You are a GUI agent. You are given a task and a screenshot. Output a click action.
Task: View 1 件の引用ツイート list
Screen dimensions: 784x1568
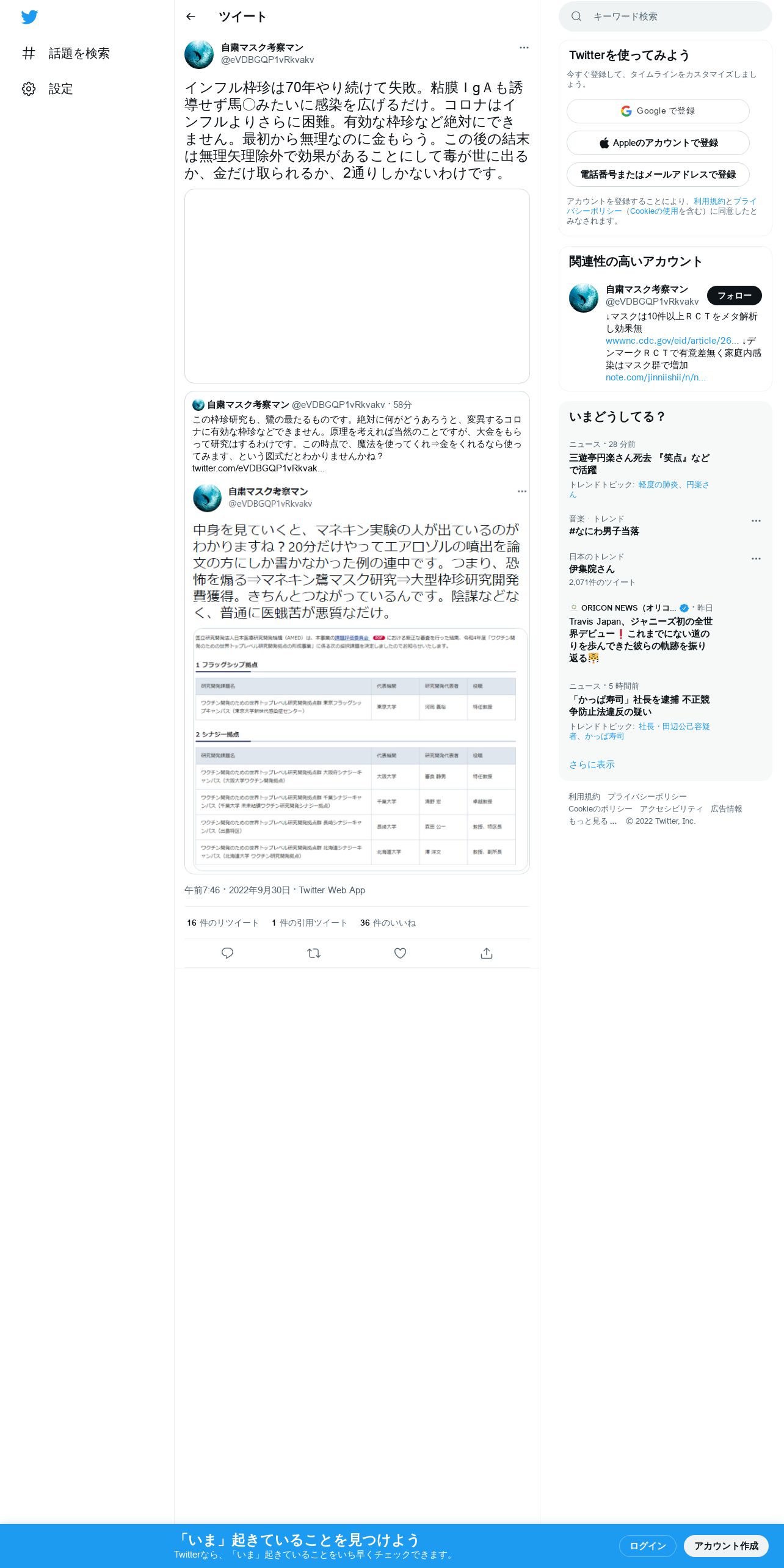(309, 923)
